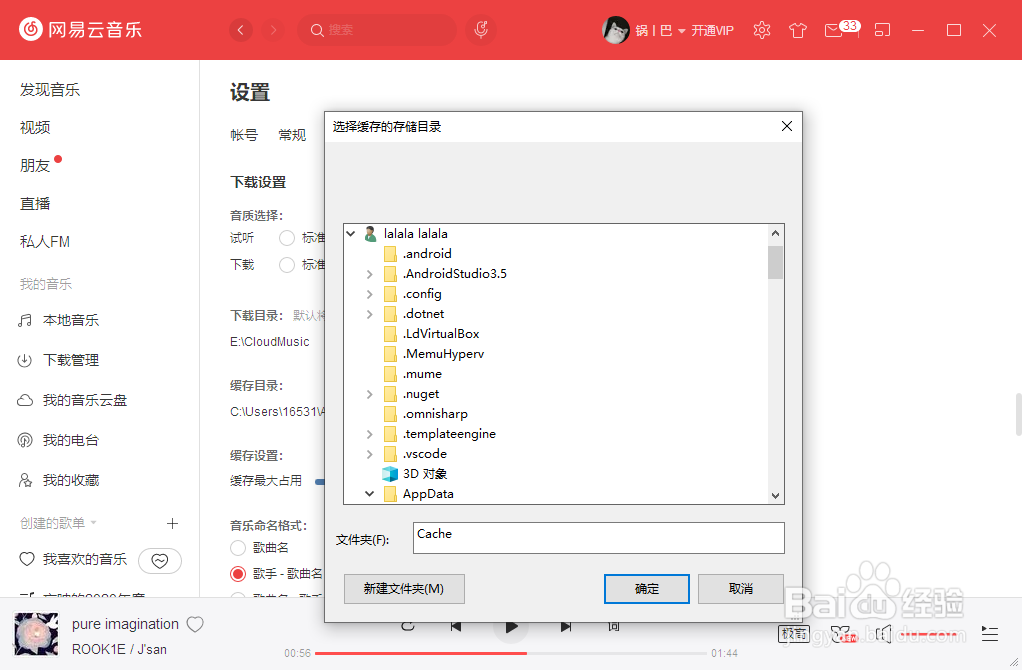1022x670 pixels.
Task: Select the 下载 quality radio button
Action: (x=287, y=265)
